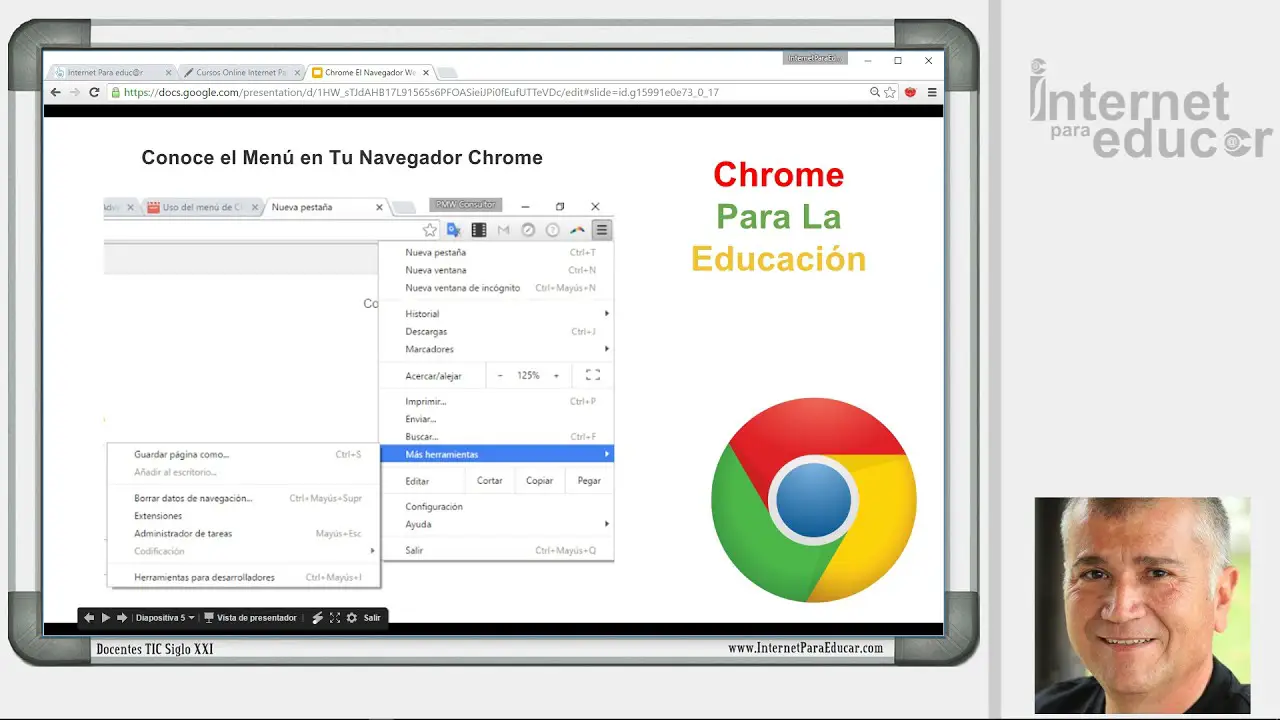Click the zoom magnifier icon in address bar
The image size is (1280, 720).
875,92
